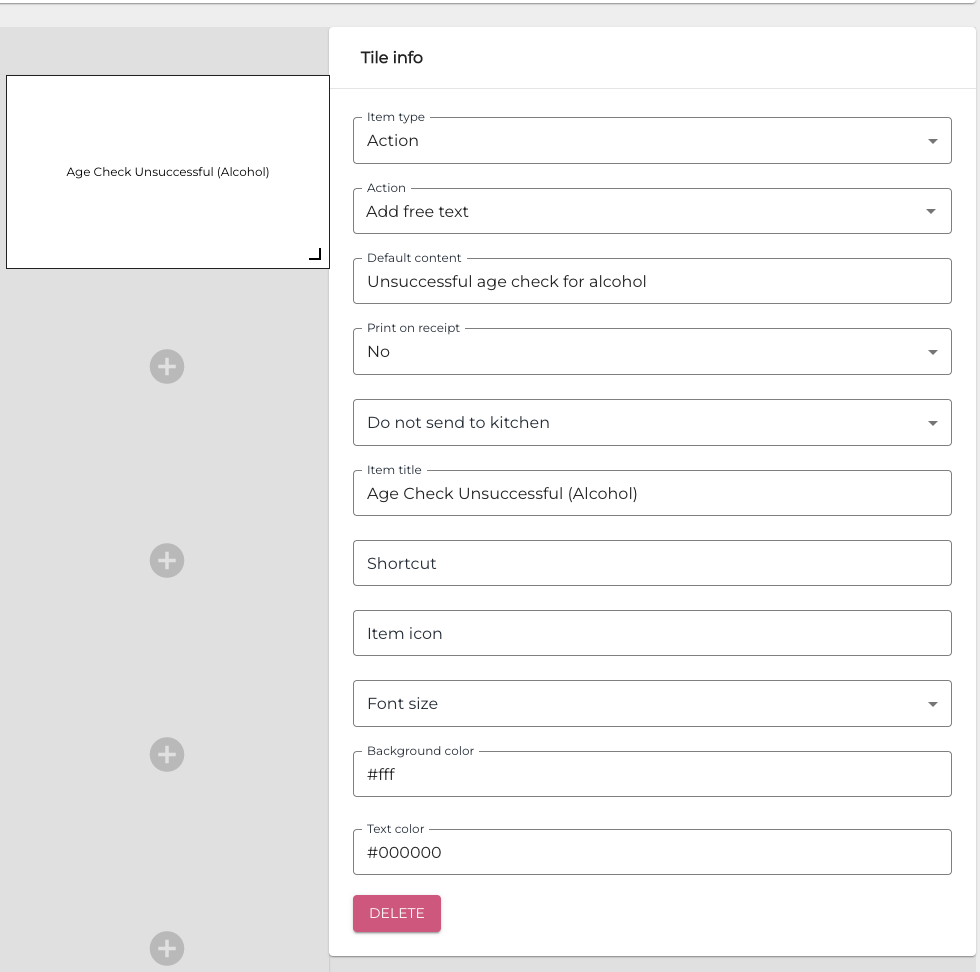Click the Action value in the Item type field
The image size is (980, 972).
[x=393, y=141]
